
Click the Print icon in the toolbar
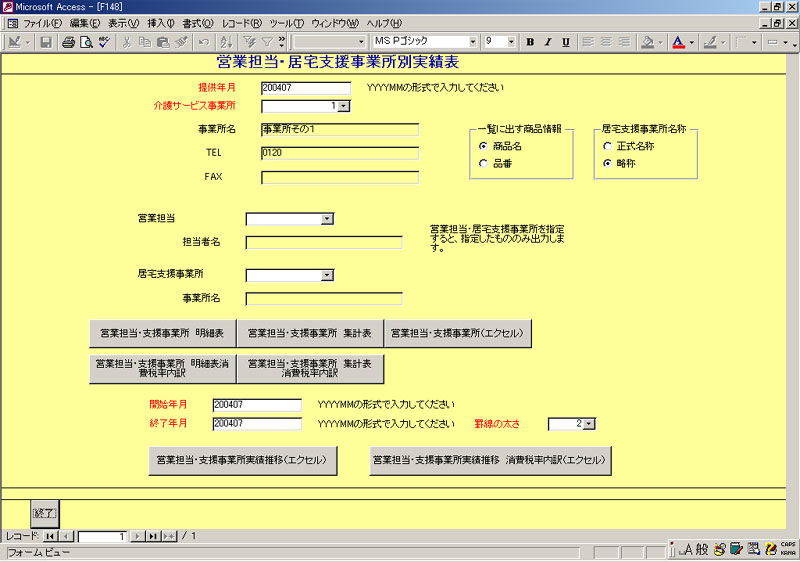(x=69, y=42)
